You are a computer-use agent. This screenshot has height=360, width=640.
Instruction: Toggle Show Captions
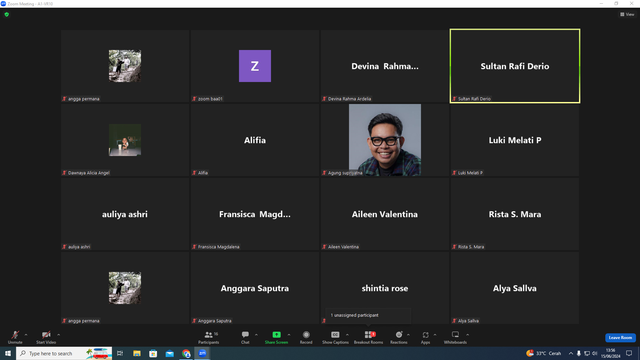[x=335, y=337]
